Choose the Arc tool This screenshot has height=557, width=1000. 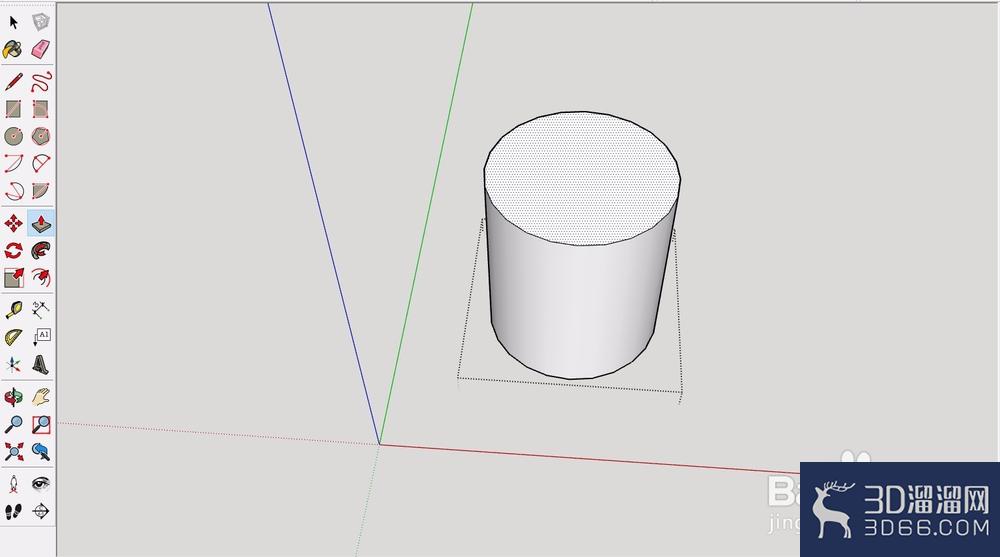tap(13, 163)
